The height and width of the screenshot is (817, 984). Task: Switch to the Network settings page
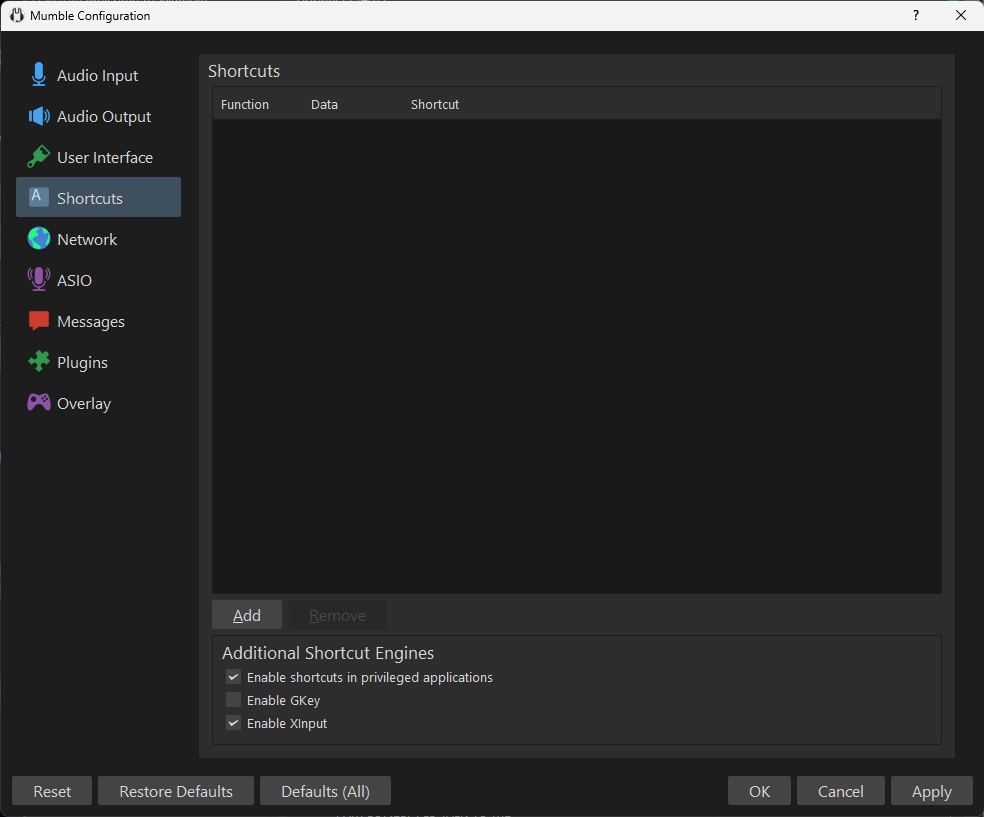(87, 239)
